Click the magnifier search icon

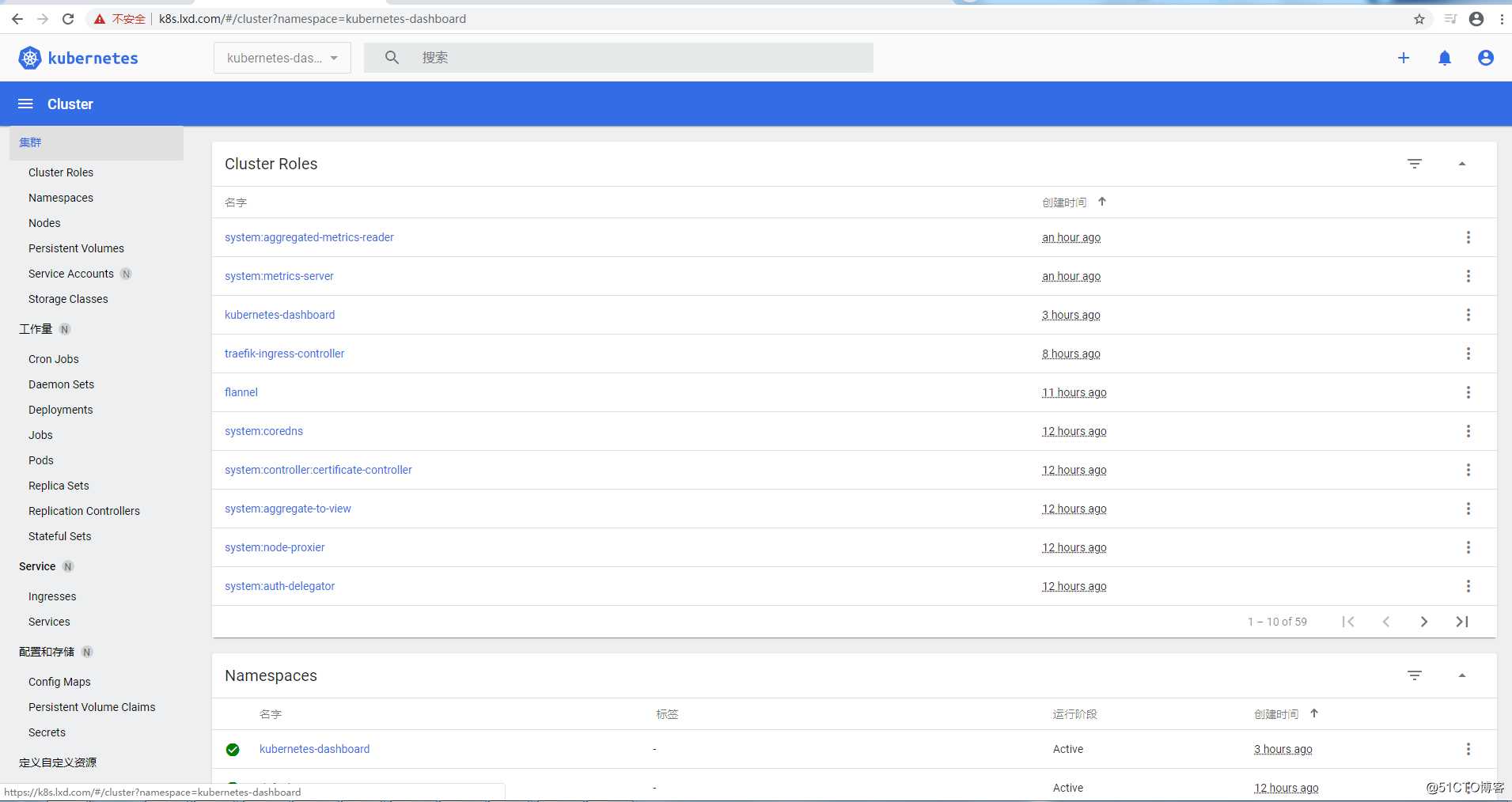392,58
